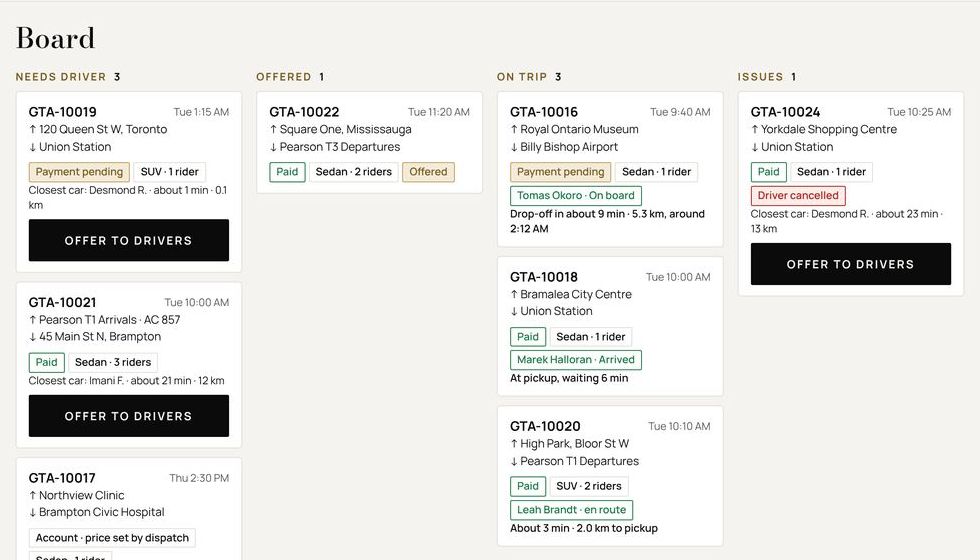Click the SUV · 2 riders tag
Screen dimensions: 980x560
coord(589,486)
